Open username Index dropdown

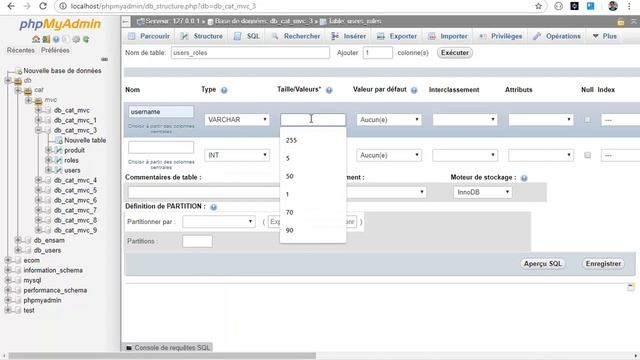[x=620, y=120]
